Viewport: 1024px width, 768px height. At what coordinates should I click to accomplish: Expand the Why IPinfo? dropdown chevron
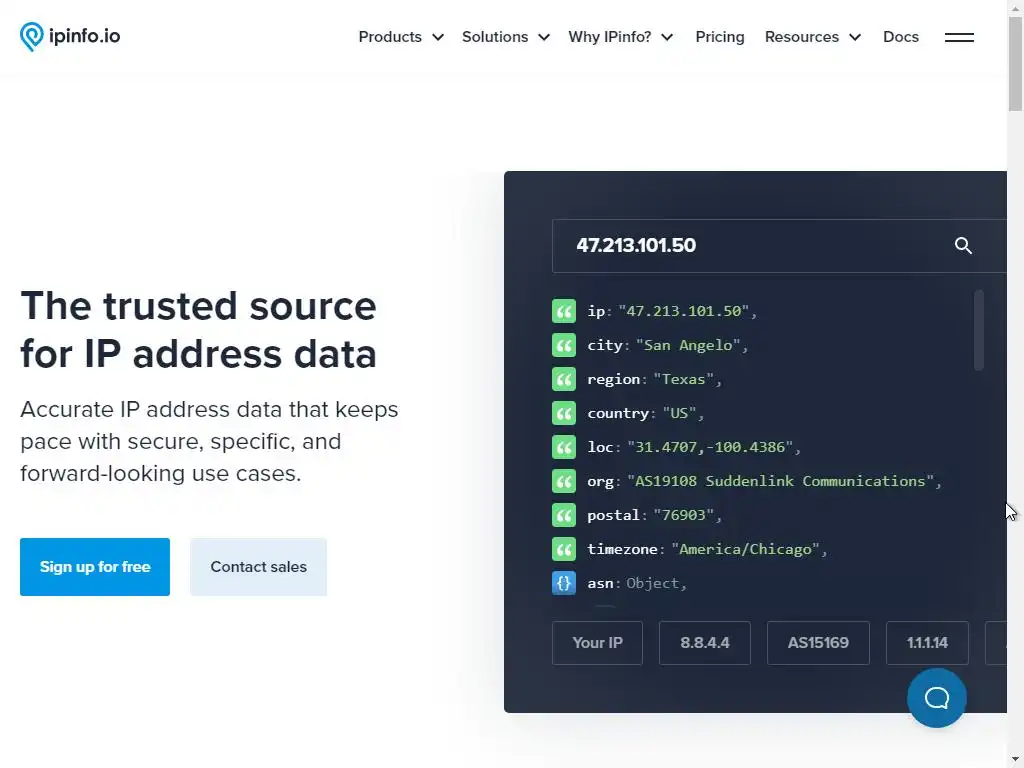pyautogui.click(x=667, y=37)
